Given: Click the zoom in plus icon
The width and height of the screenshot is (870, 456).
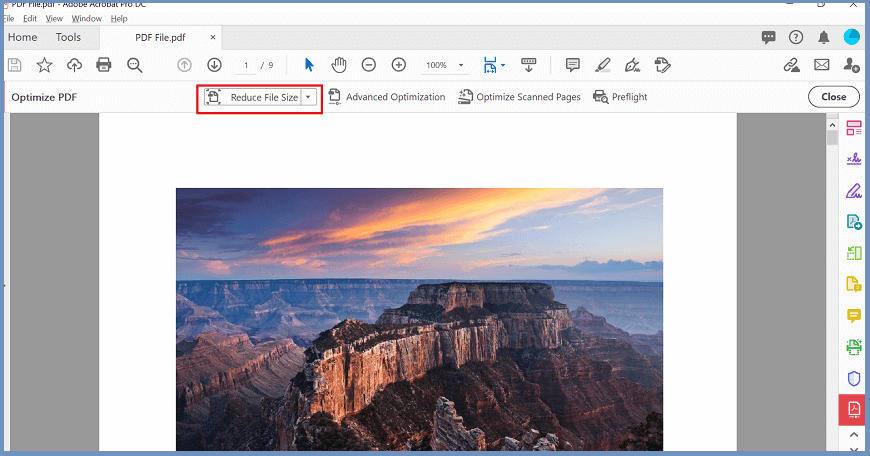Looking at the screenshot, I should pyautogui.click(x=398, y=65).
